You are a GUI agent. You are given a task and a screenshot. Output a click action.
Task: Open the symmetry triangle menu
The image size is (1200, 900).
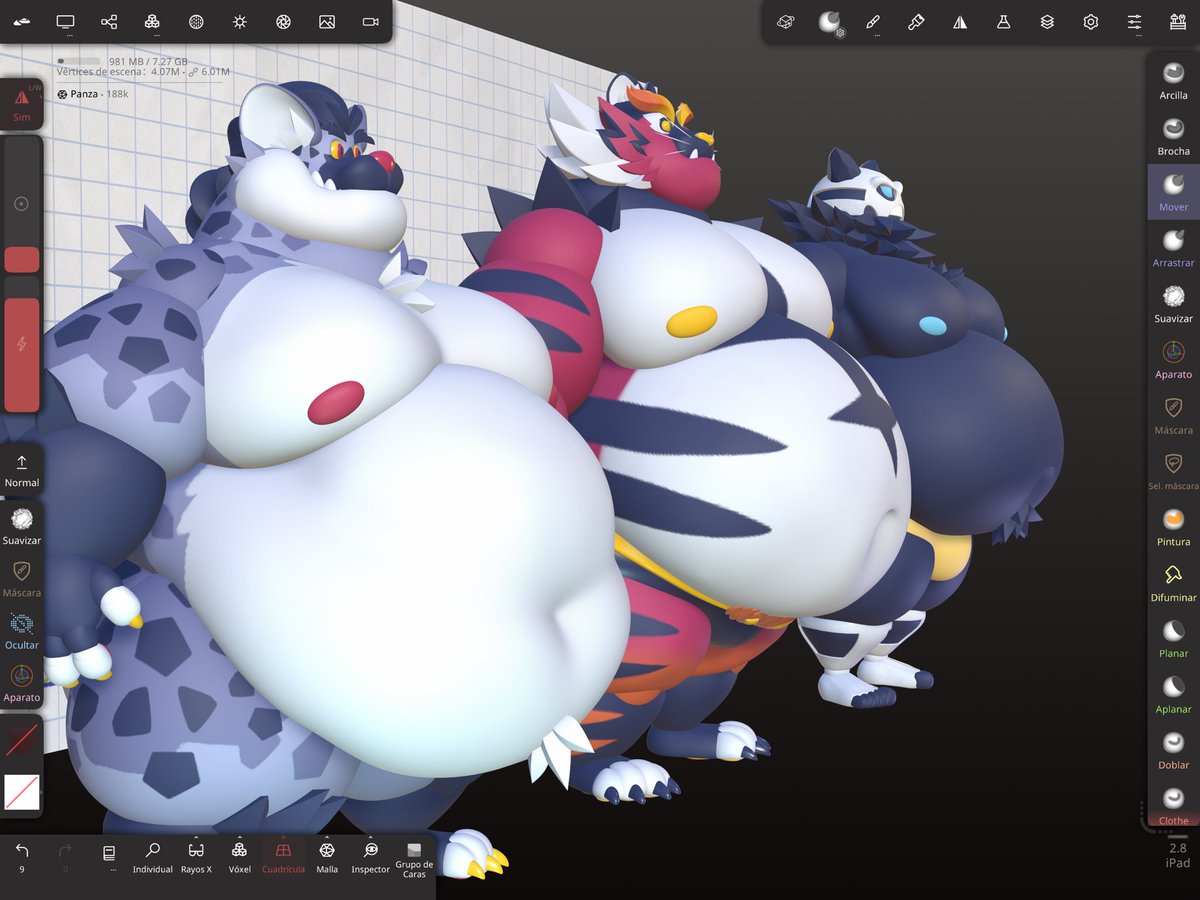[x=960, y=21]
